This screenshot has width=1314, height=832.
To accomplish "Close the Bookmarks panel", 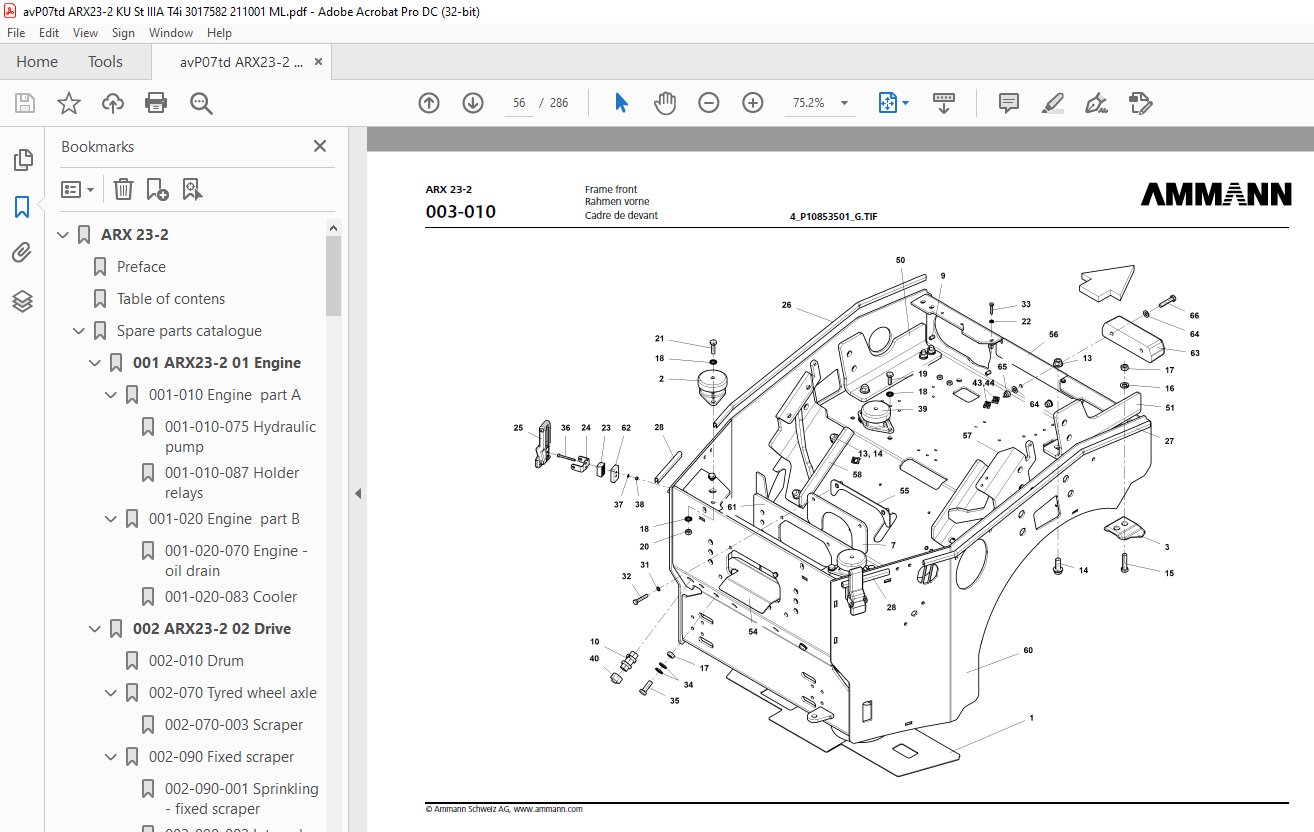I will [x=320, y=146].
